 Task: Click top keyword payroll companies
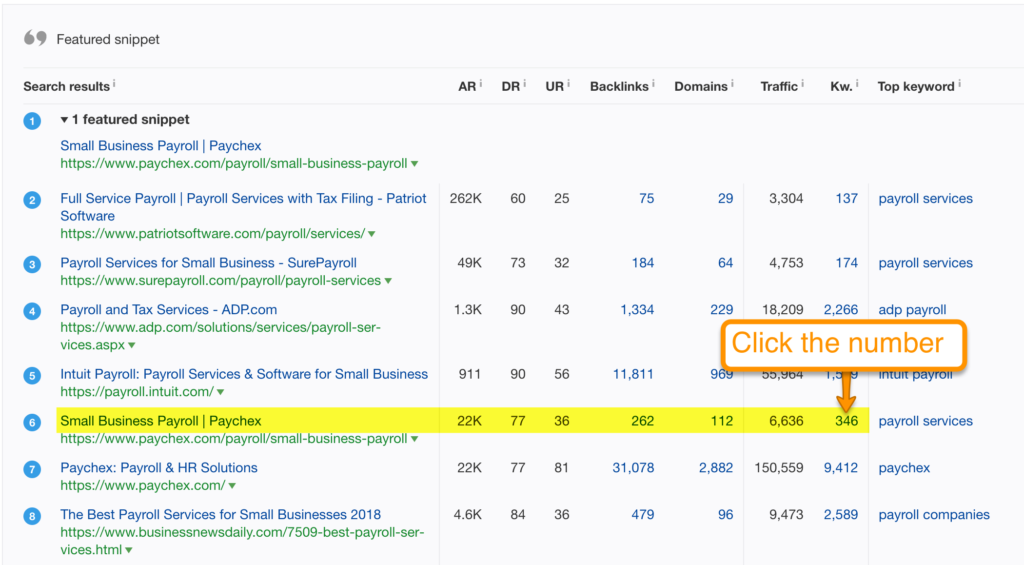934,515
